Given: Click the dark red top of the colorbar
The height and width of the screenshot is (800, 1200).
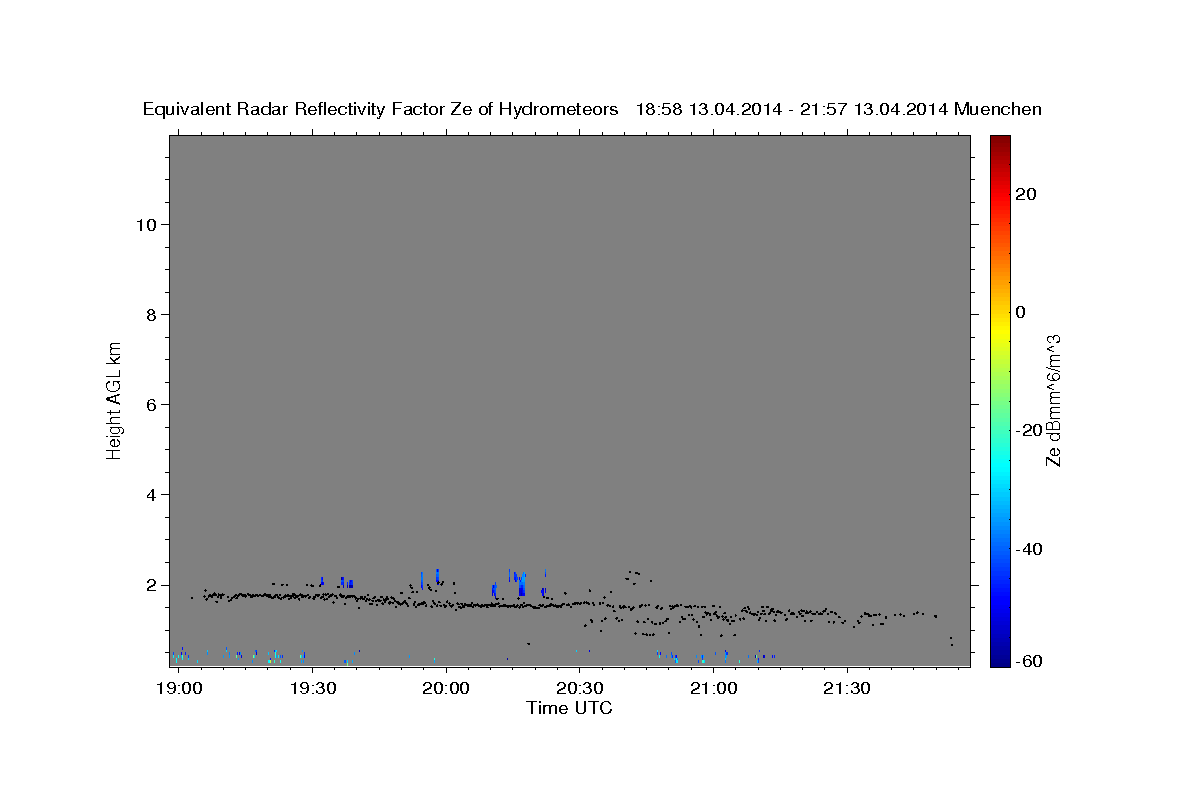Looking at the screenshot, I should [1000, 145].
